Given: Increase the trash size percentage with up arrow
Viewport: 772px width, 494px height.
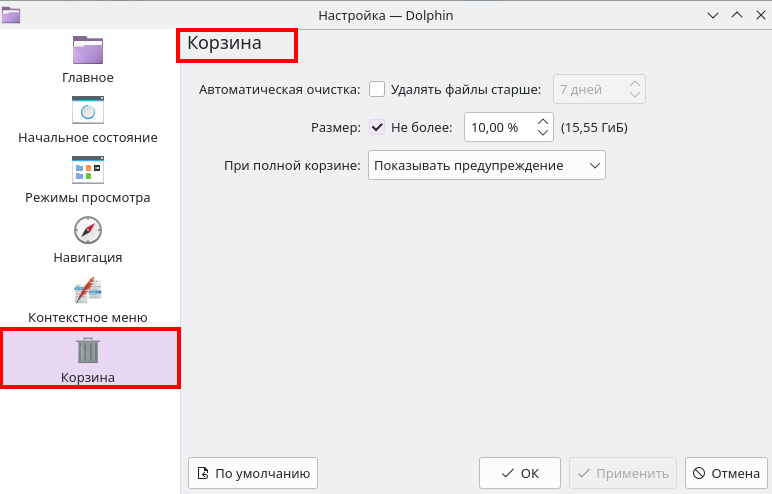Looking at the screenshot, I should point(543,121).
